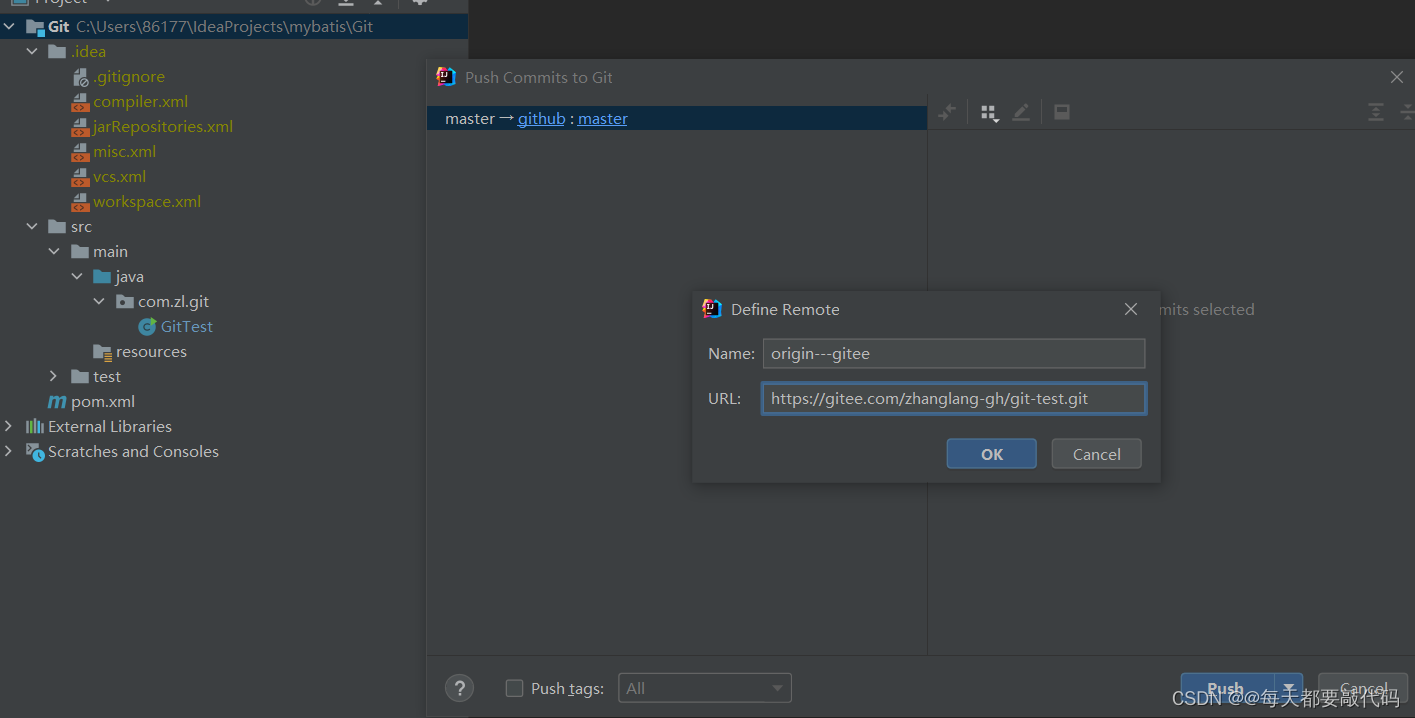Click the workspace.xml file icon
This screenshot has width=1415, height=718.
[81, 202]
